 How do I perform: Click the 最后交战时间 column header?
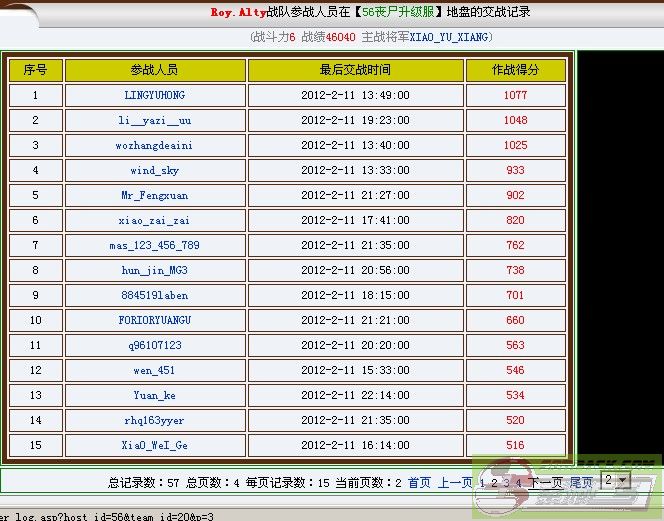[355, 70]
